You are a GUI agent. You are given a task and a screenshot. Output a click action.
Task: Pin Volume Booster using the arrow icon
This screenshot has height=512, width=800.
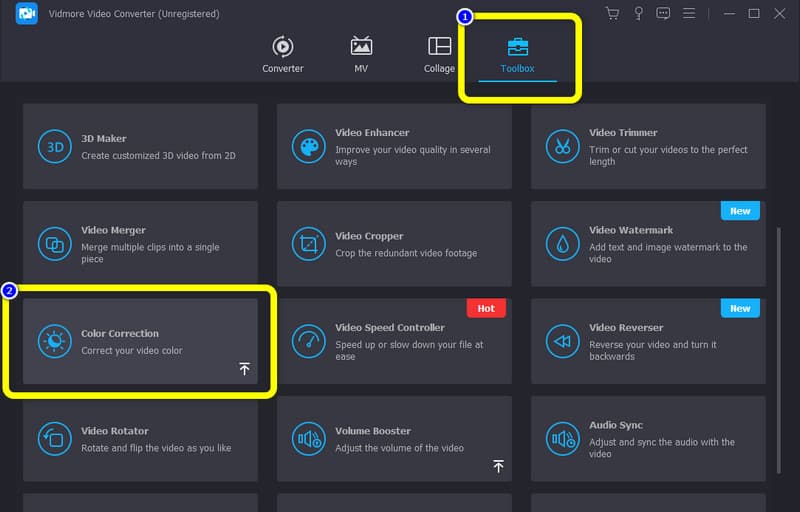pos(498,466)
